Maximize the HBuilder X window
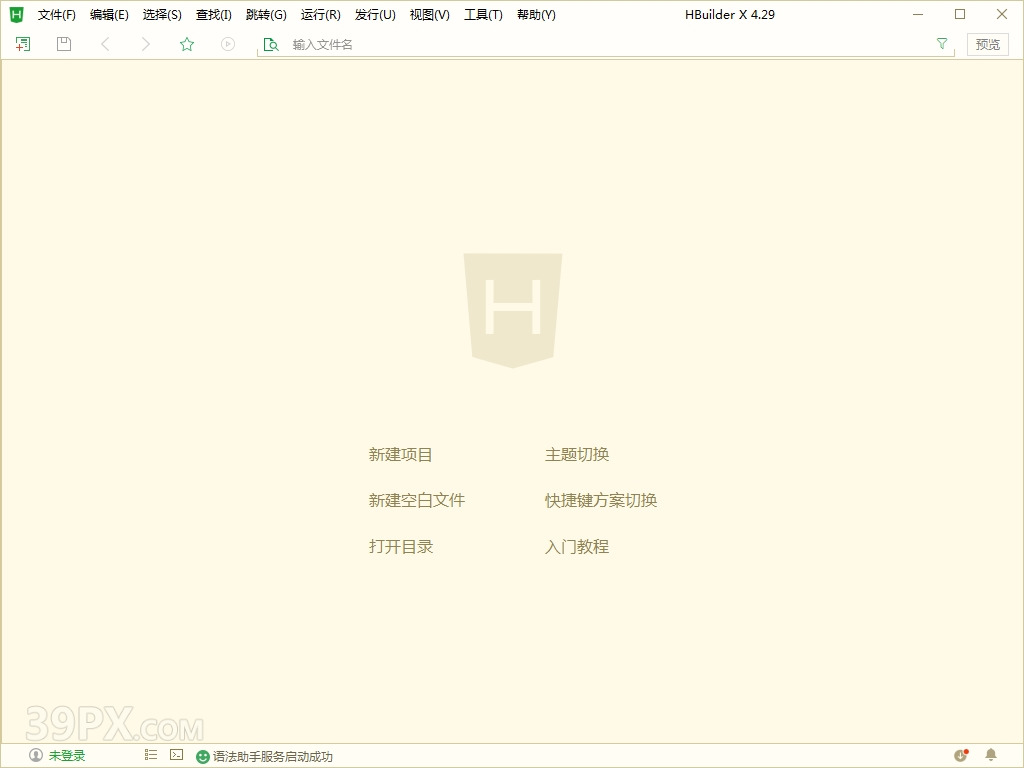The width and height of the screenshot is (1024, 768). pyautogui.click(x=960, y=14)
